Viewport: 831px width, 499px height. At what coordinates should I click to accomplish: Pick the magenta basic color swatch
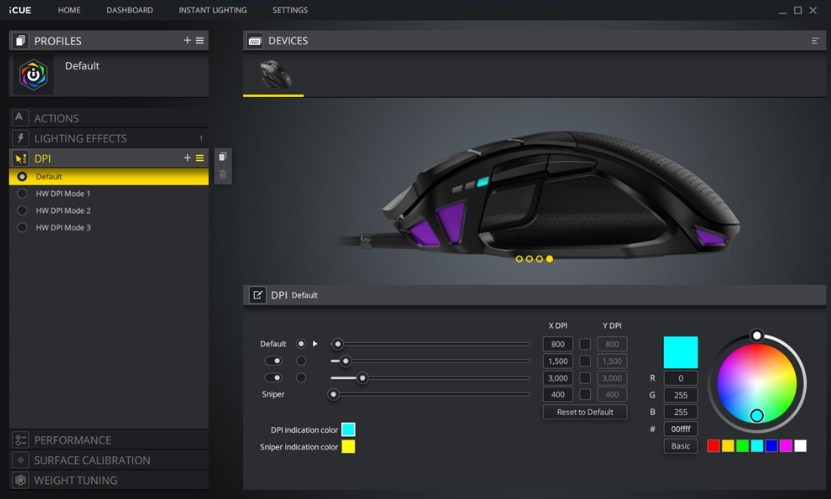point(786,446)
